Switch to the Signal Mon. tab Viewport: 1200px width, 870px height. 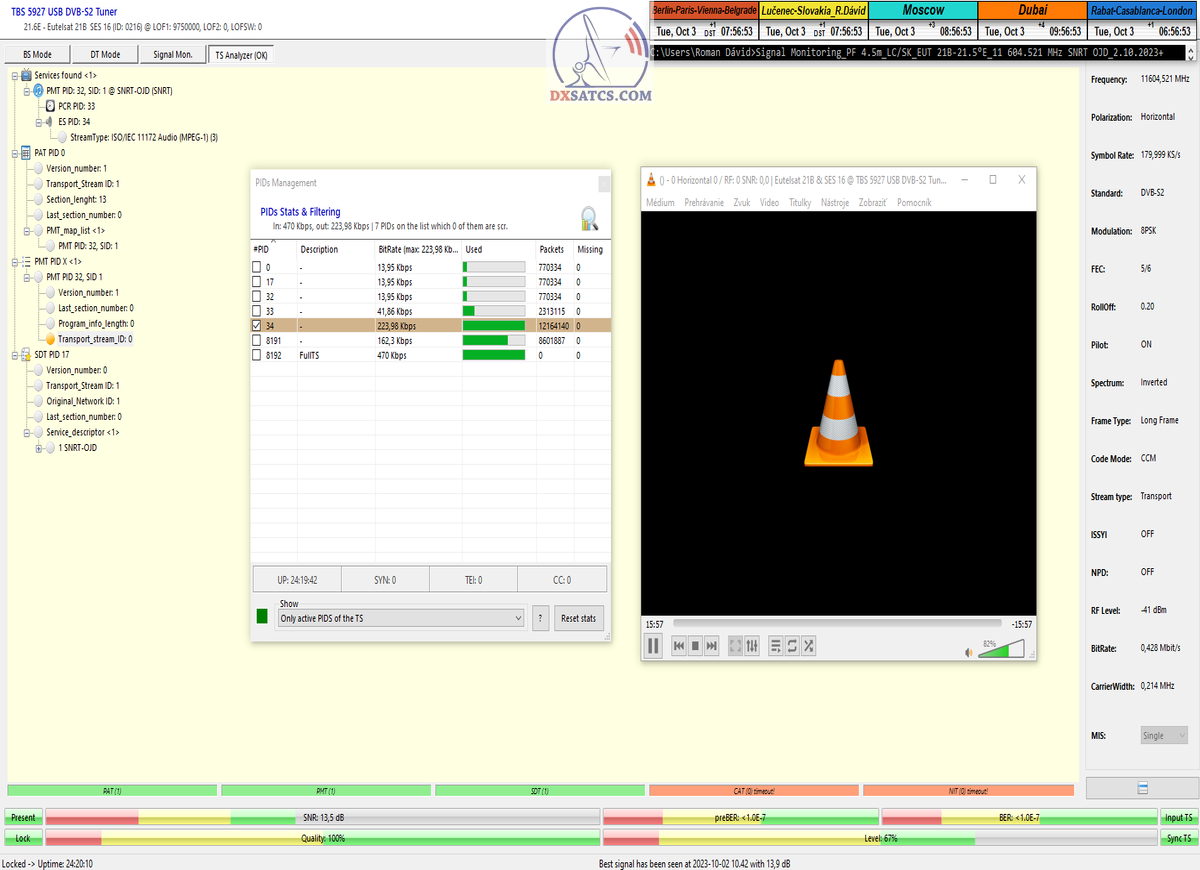click(x=173, y=55)
